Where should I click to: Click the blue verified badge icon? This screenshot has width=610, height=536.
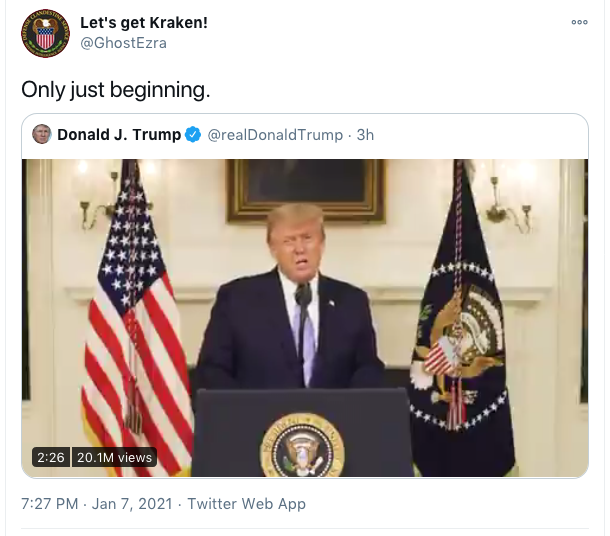coord(192,135)
